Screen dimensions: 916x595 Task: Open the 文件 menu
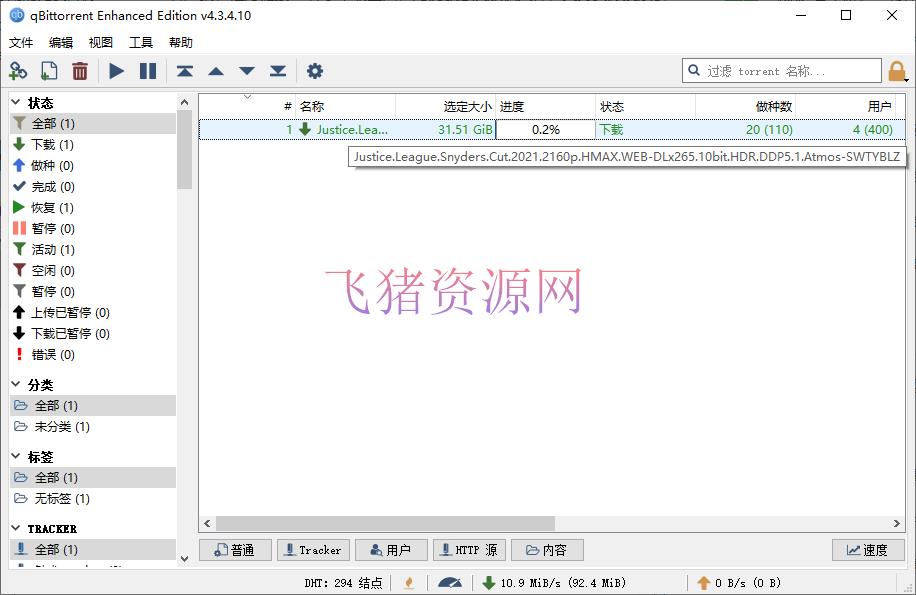pos(21,43)
